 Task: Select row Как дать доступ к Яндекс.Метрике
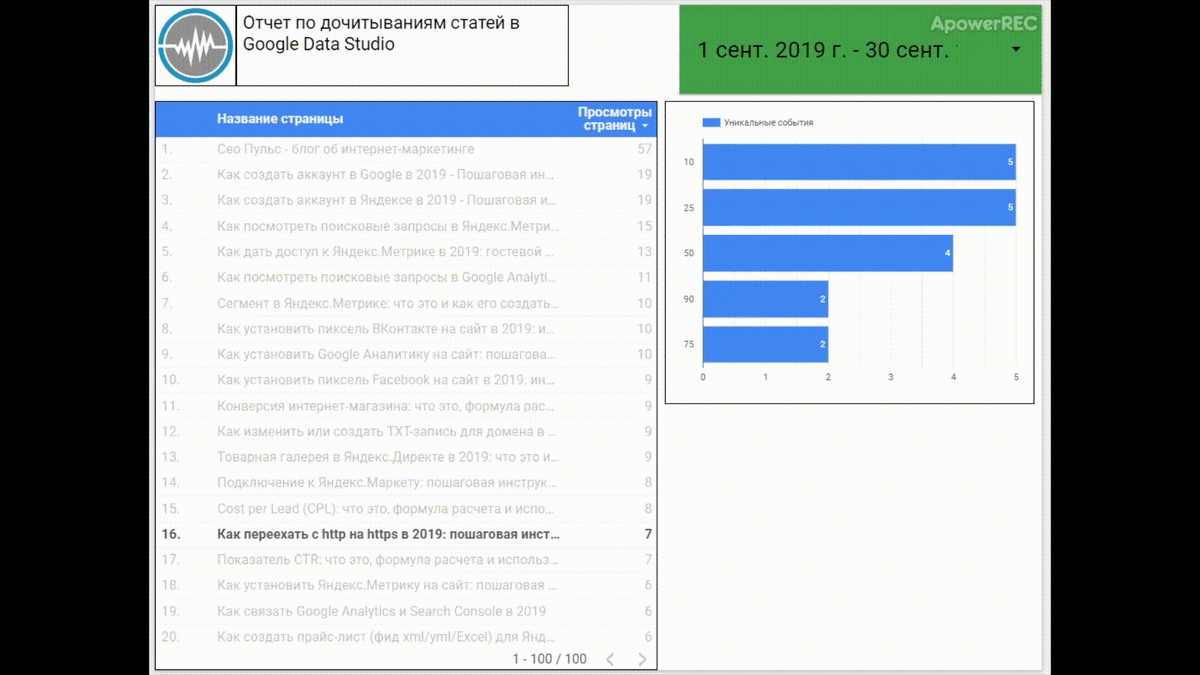click(405, 252)
